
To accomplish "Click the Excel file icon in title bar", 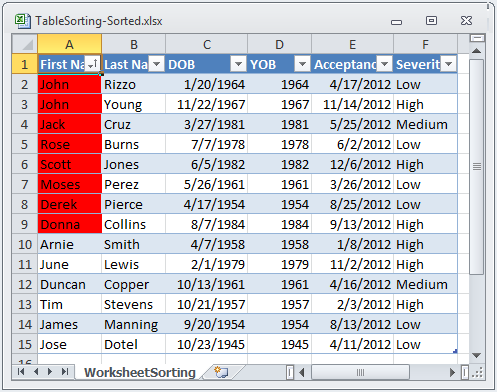I will tap(22, 21).
